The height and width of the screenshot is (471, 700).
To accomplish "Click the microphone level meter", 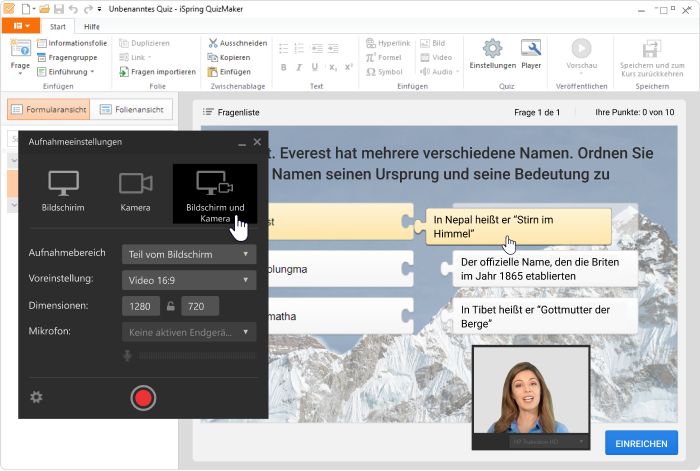I will point(198,356).
